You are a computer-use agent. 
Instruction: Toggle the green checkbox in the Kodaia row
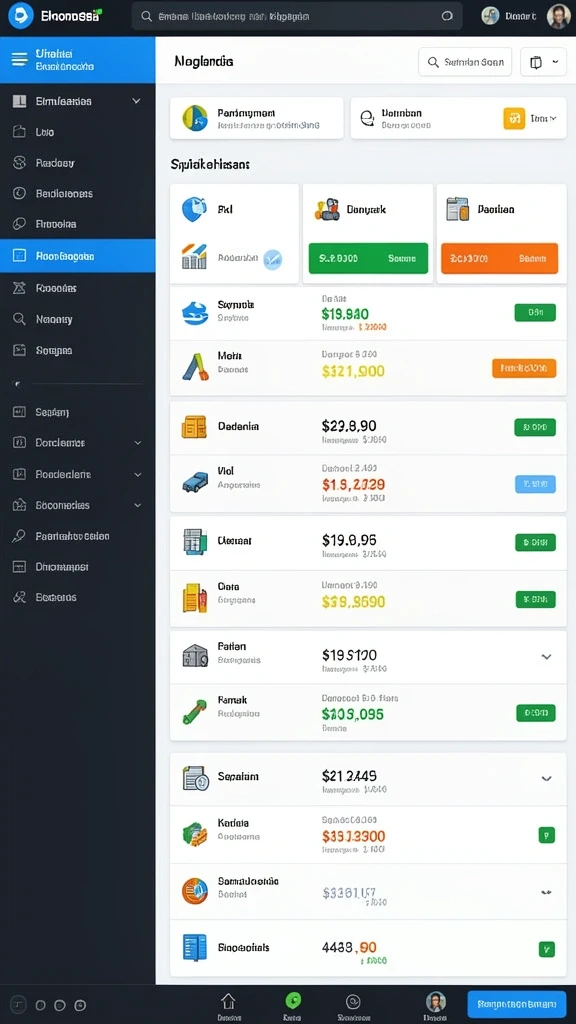pos(547,835)
